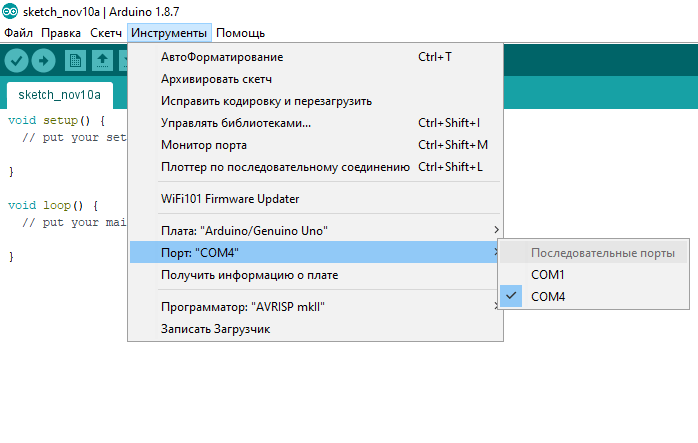Viewport: 698px width, 443px height.
Task: Click the New sketch file icon
Action: 75,61
